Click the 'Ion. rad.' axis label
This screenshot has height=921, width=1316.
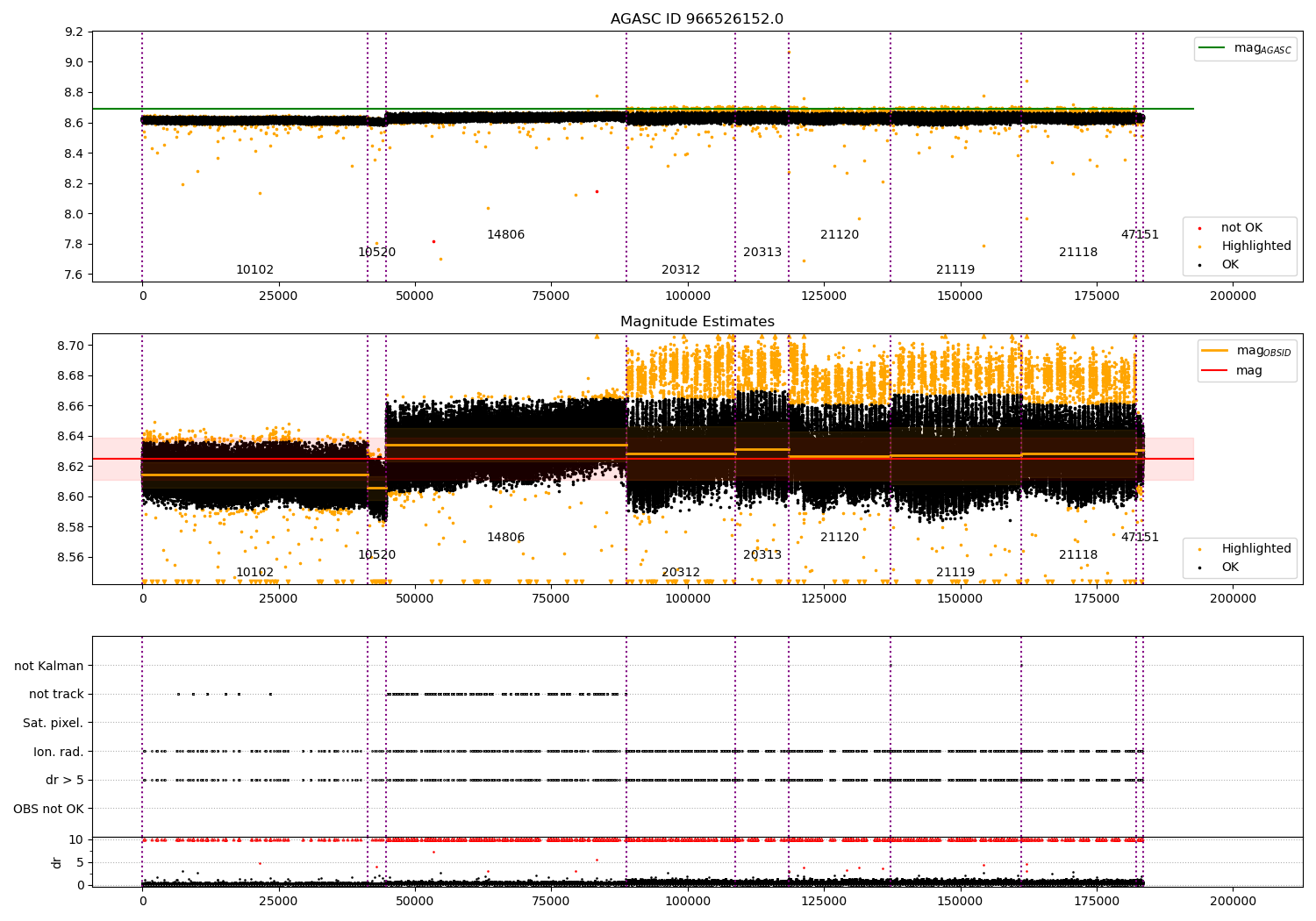pos(59,752)
